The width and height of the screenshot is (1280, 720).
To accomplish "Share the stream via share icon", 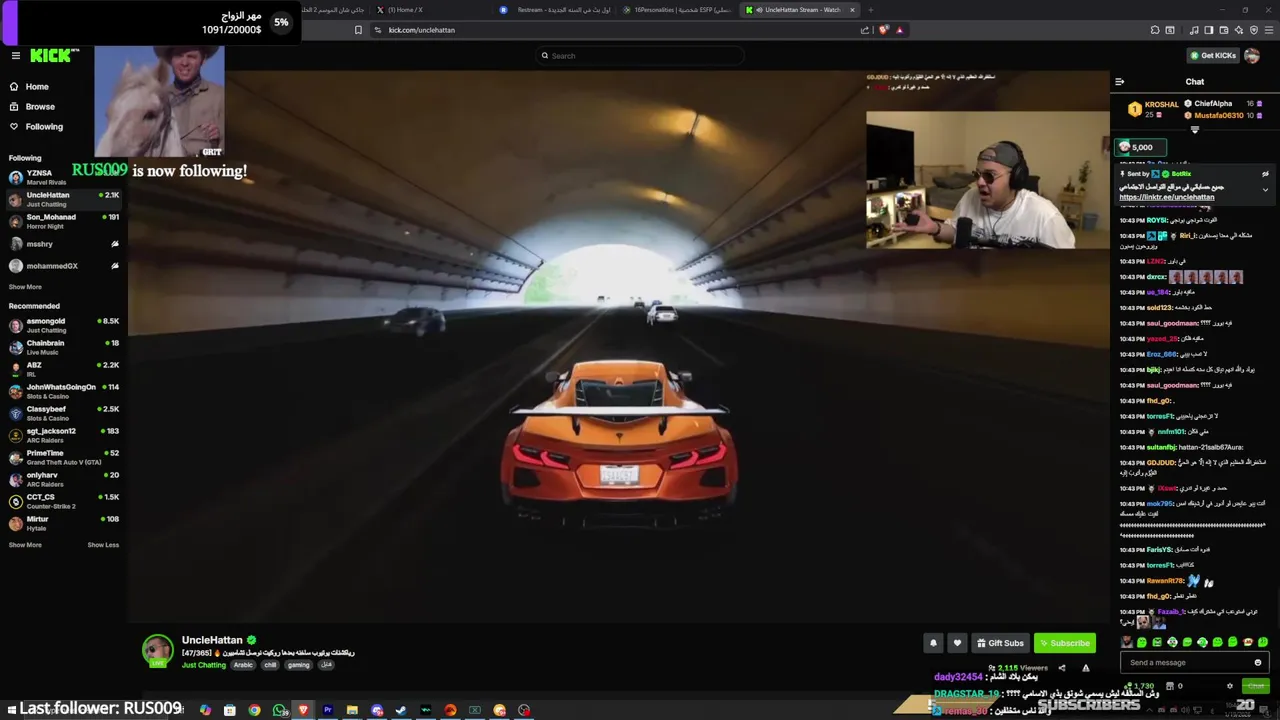I will click(1062, 668).
